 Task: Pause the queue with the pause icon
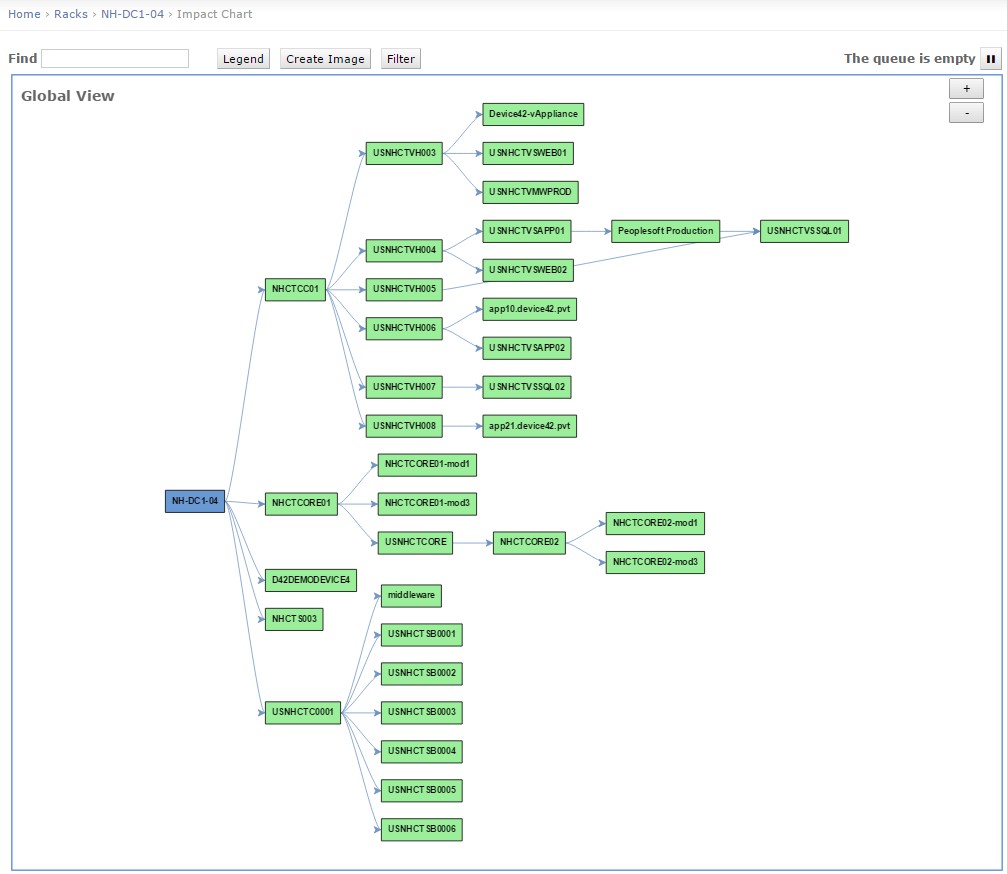point(990,59)
